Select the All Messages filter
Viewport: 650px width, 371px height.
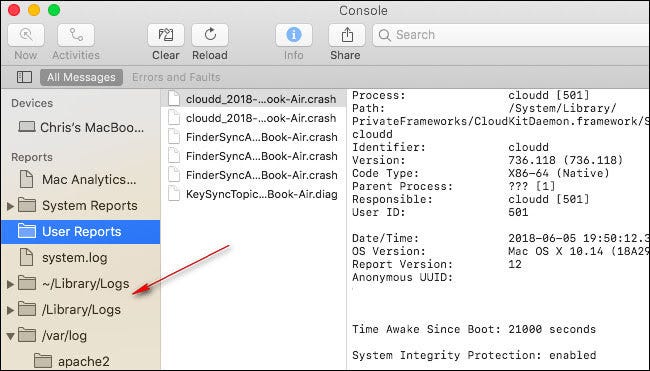point(81,77)
